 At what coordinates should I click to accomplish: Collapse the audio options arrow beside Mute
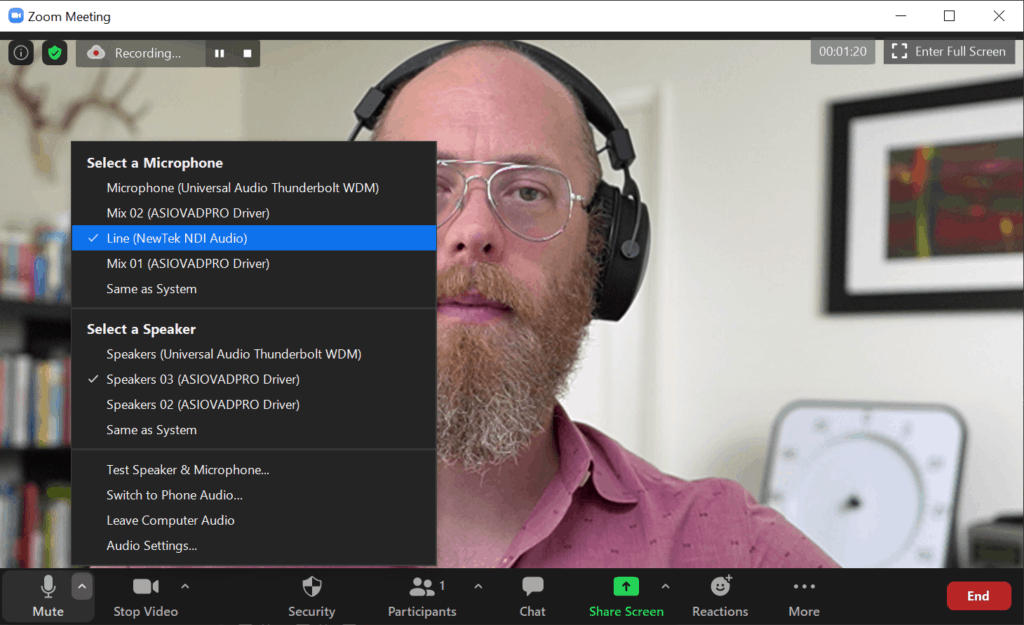click(x=82, y=587)
